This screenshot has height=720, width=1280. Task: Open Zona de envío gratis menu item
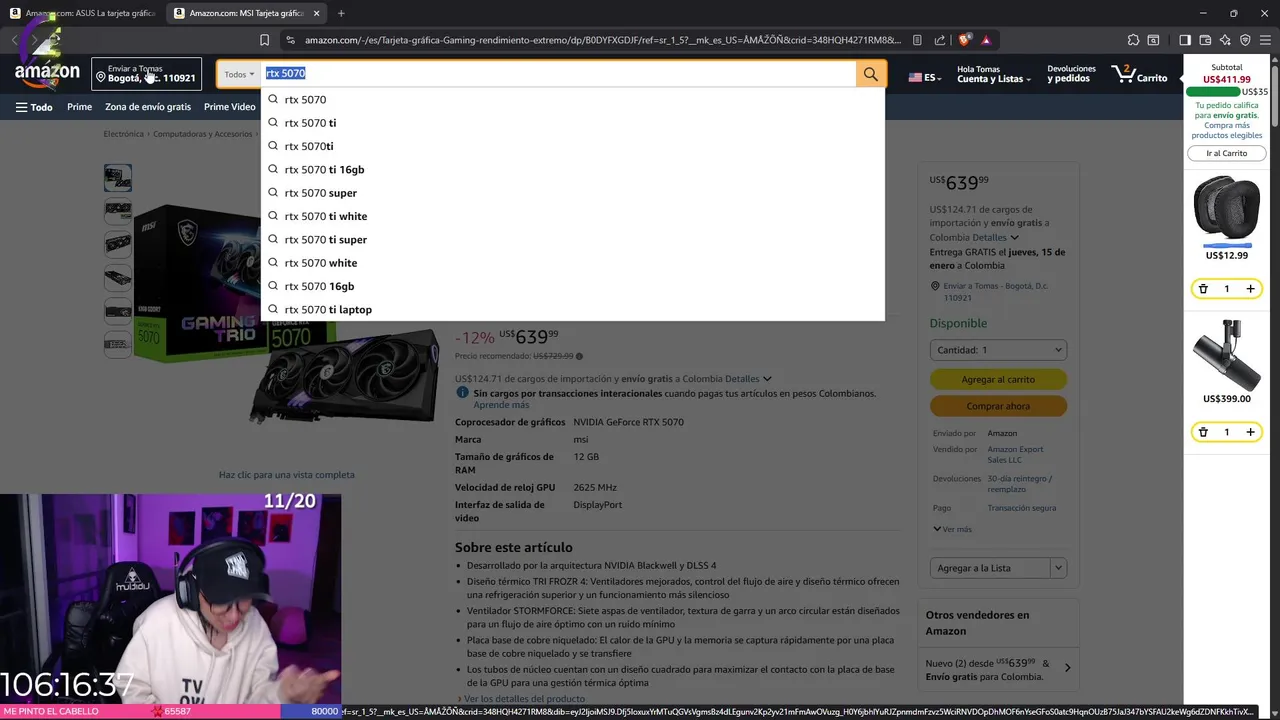click(x=148, y=107)
